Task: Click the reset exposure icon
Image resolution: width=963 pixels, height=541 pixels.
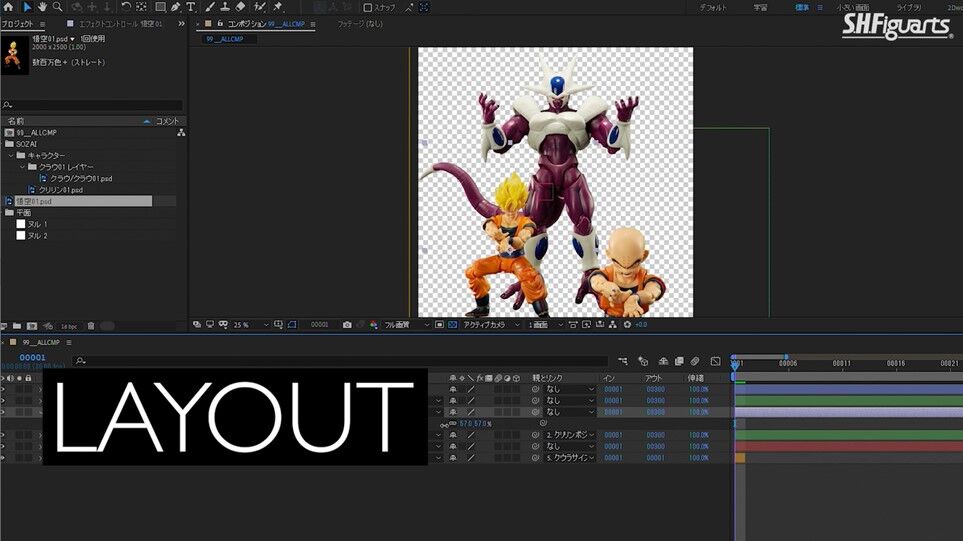Action: [x=627, y=324]
